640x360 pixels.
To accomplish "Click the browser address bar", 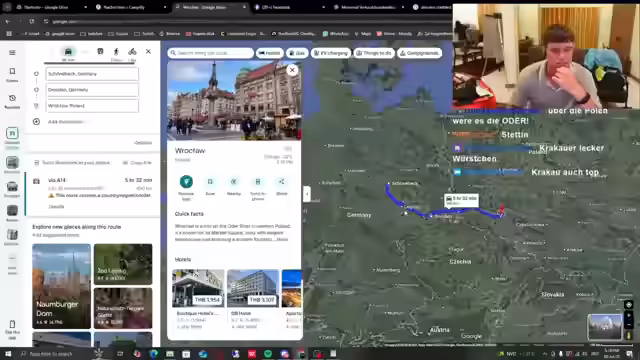I will pyautogui.click(x=245, y=21).
